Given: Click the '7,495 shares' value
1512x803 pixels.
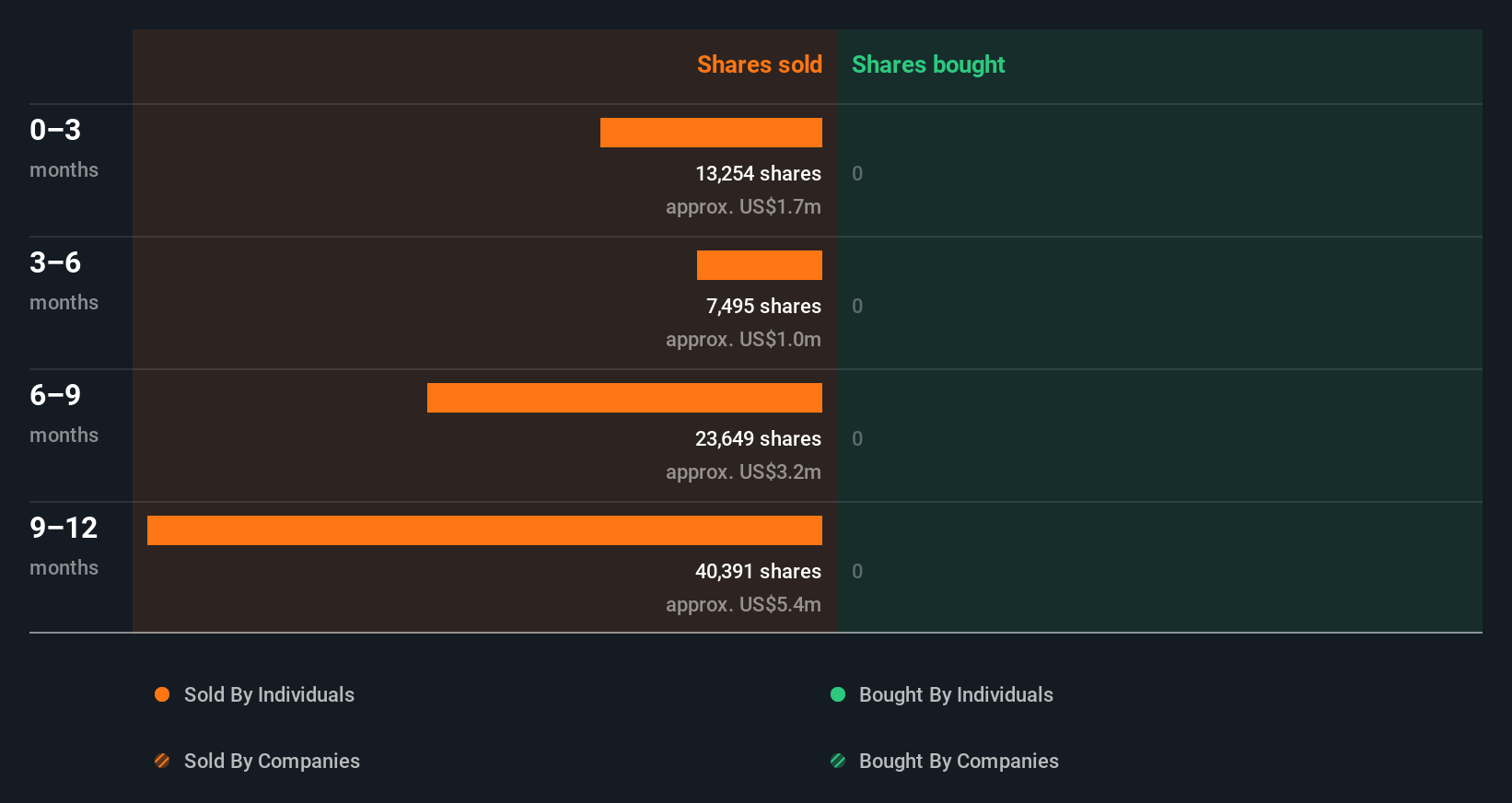Looking at the screenshot, I should [x=763, y=306].
